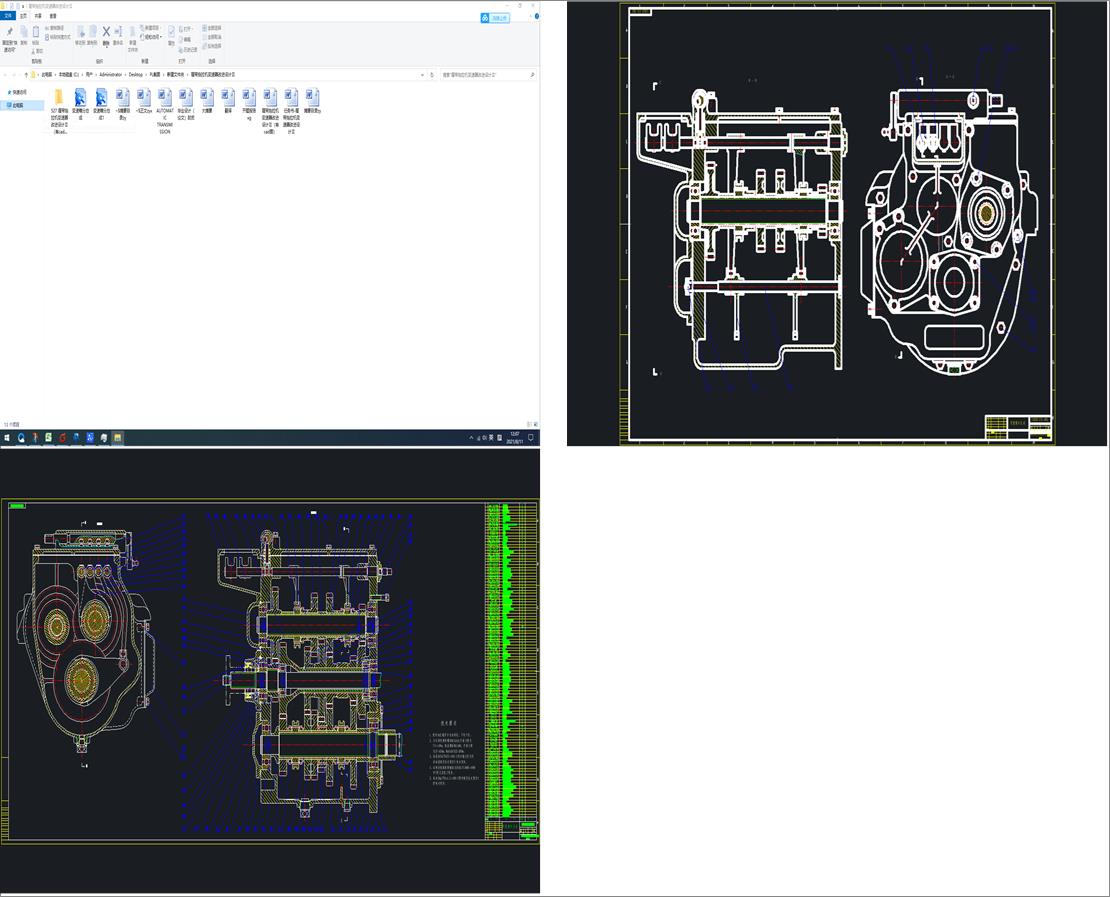Click the Properties icon in ribbon
This screenshot has height=897, width=1110.
click(x=171, y=34)
